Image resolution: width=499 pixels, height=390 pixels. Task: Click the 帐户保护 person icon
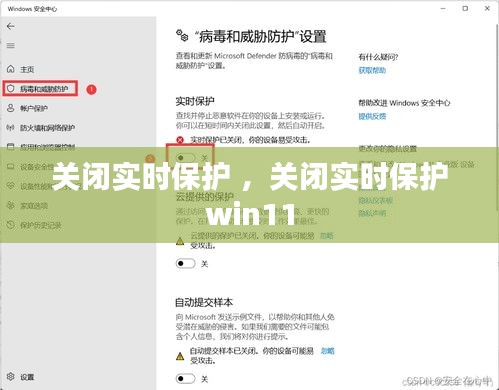tap(11, 108)
